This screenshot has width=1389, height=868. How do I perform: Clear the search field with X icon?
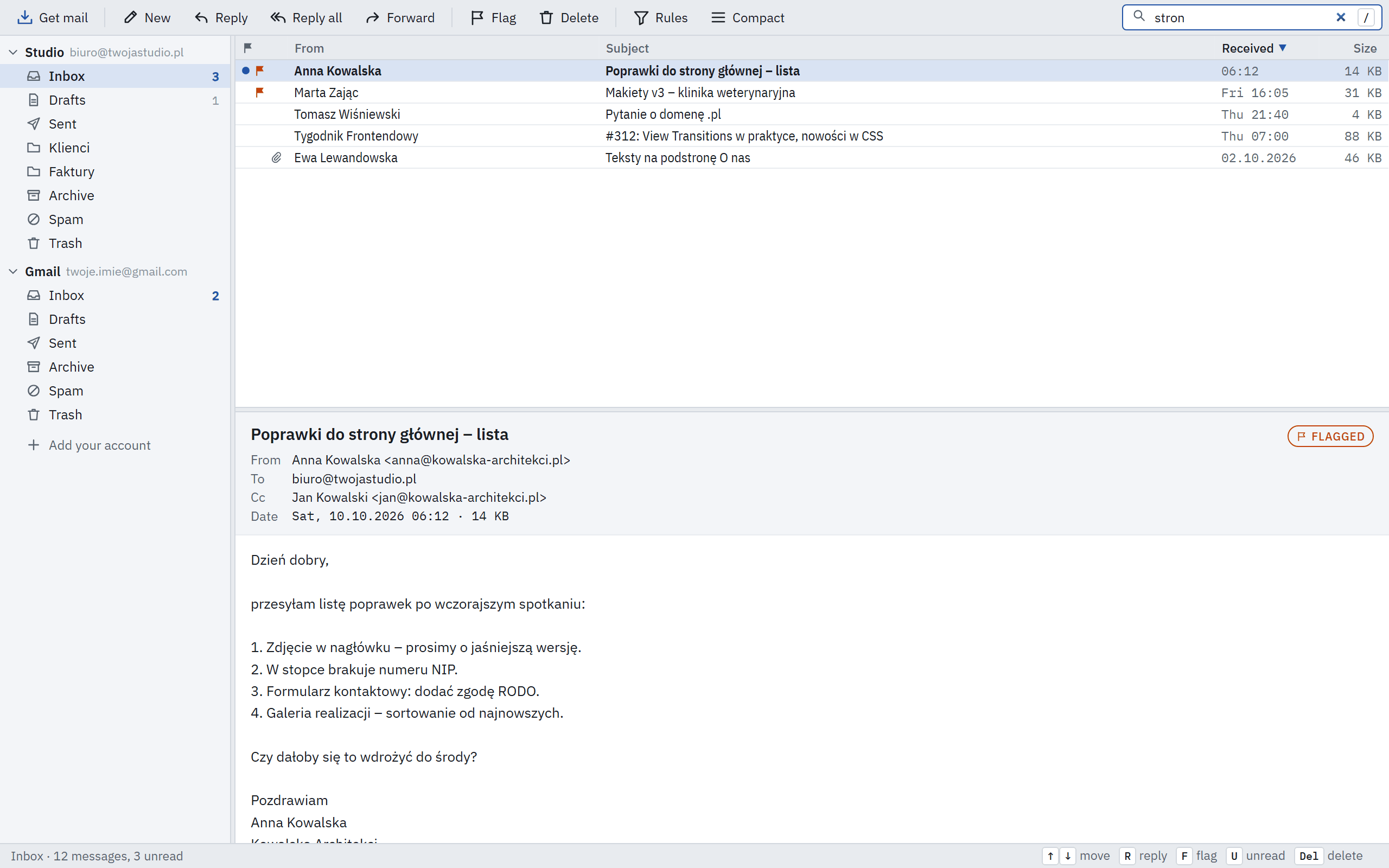(x=1341, y=18)
